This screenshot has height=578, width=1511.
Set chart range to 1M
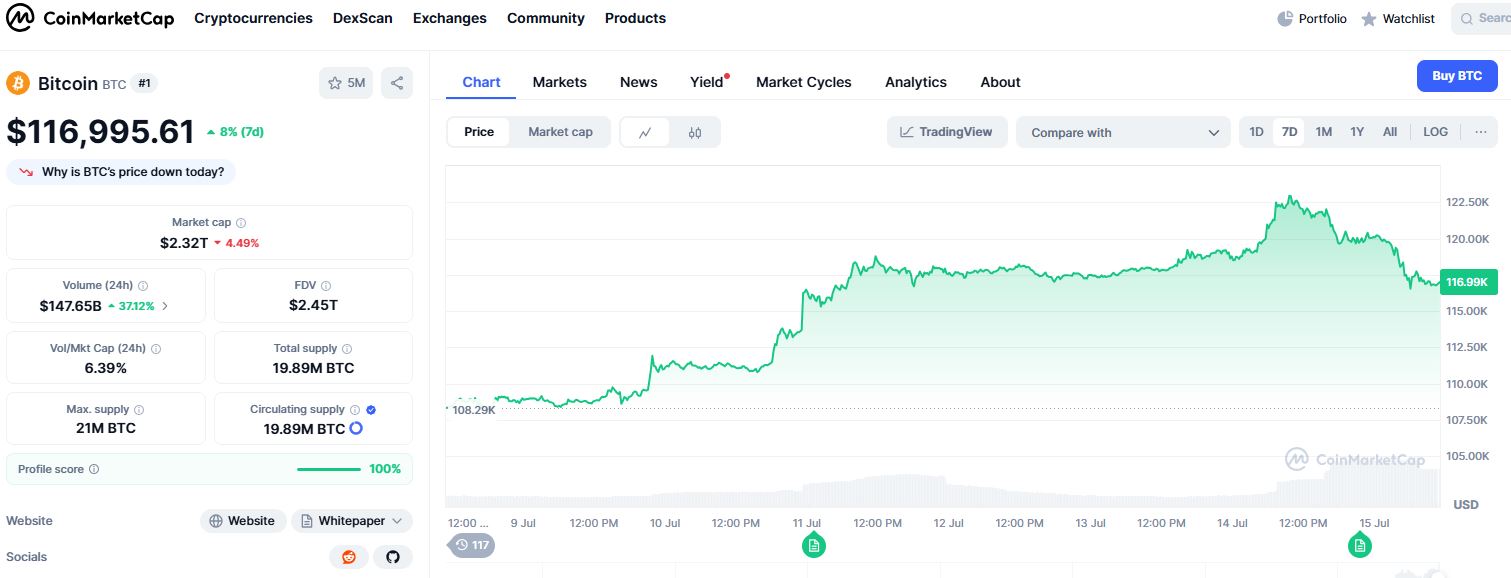point(1323,132)
